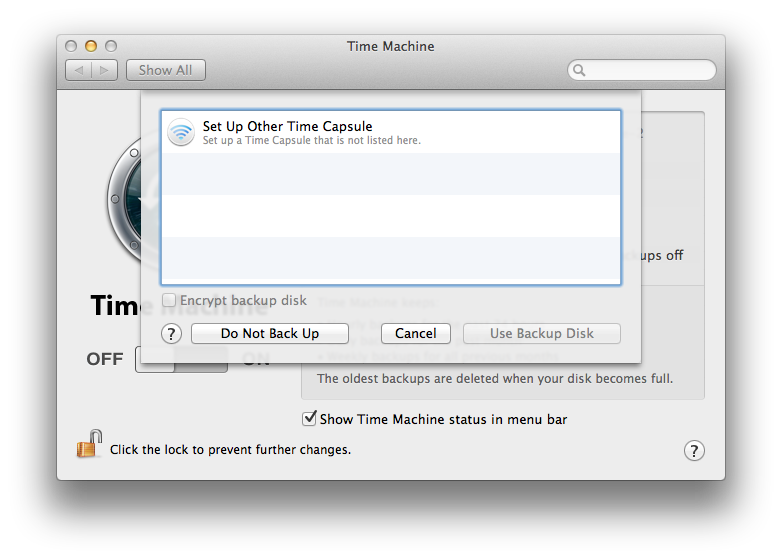Go back with the left arrow button
The height and width of the screenshot is (559, 782).
pos(79,70)
